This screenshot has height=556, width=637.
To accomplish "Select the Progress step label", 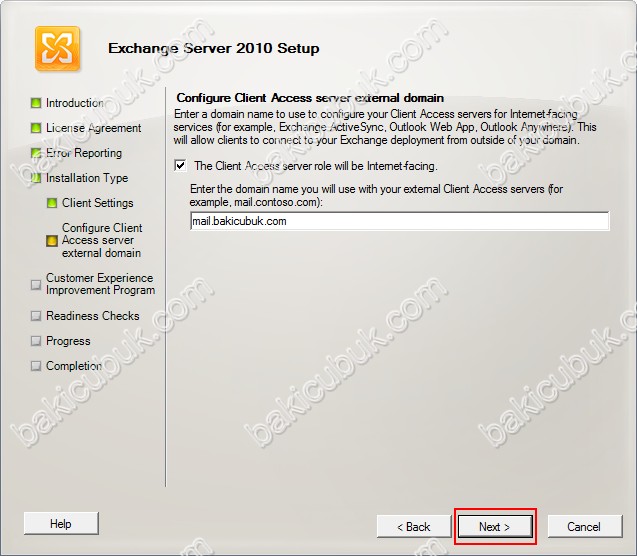I will (x=68, y=341).
